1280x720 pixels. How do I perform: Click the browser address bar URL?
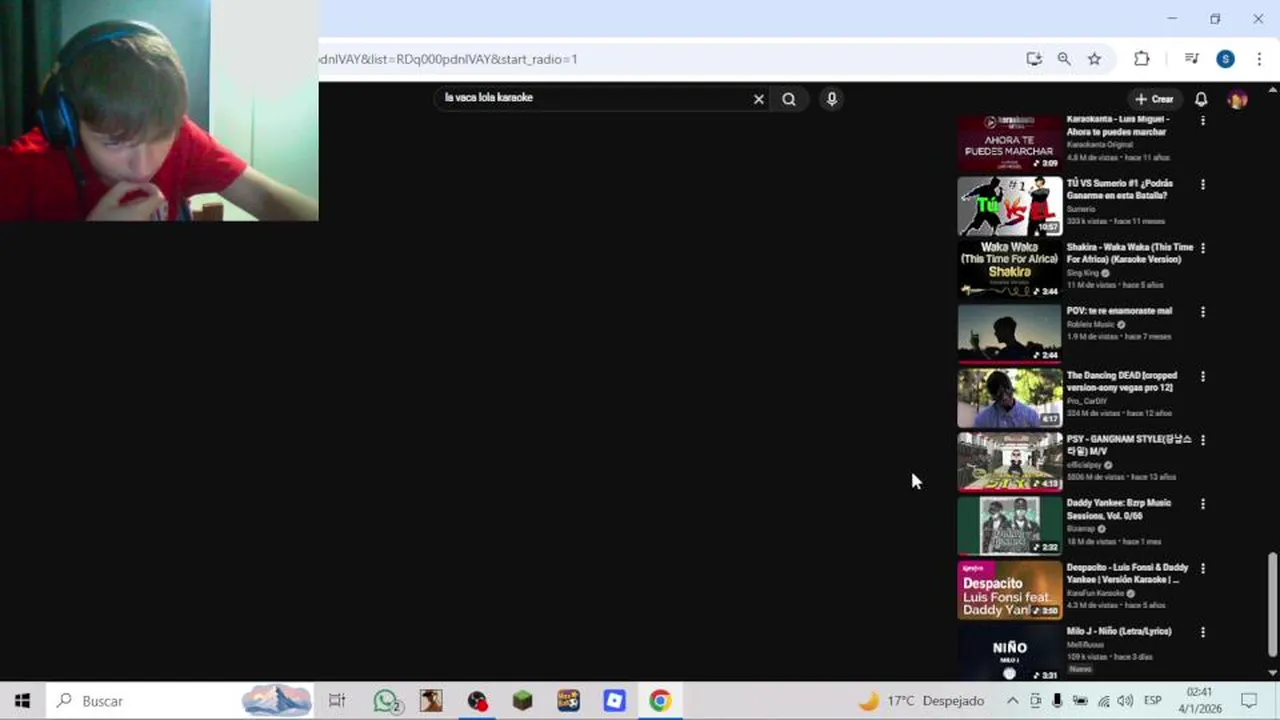coord(448,59)
